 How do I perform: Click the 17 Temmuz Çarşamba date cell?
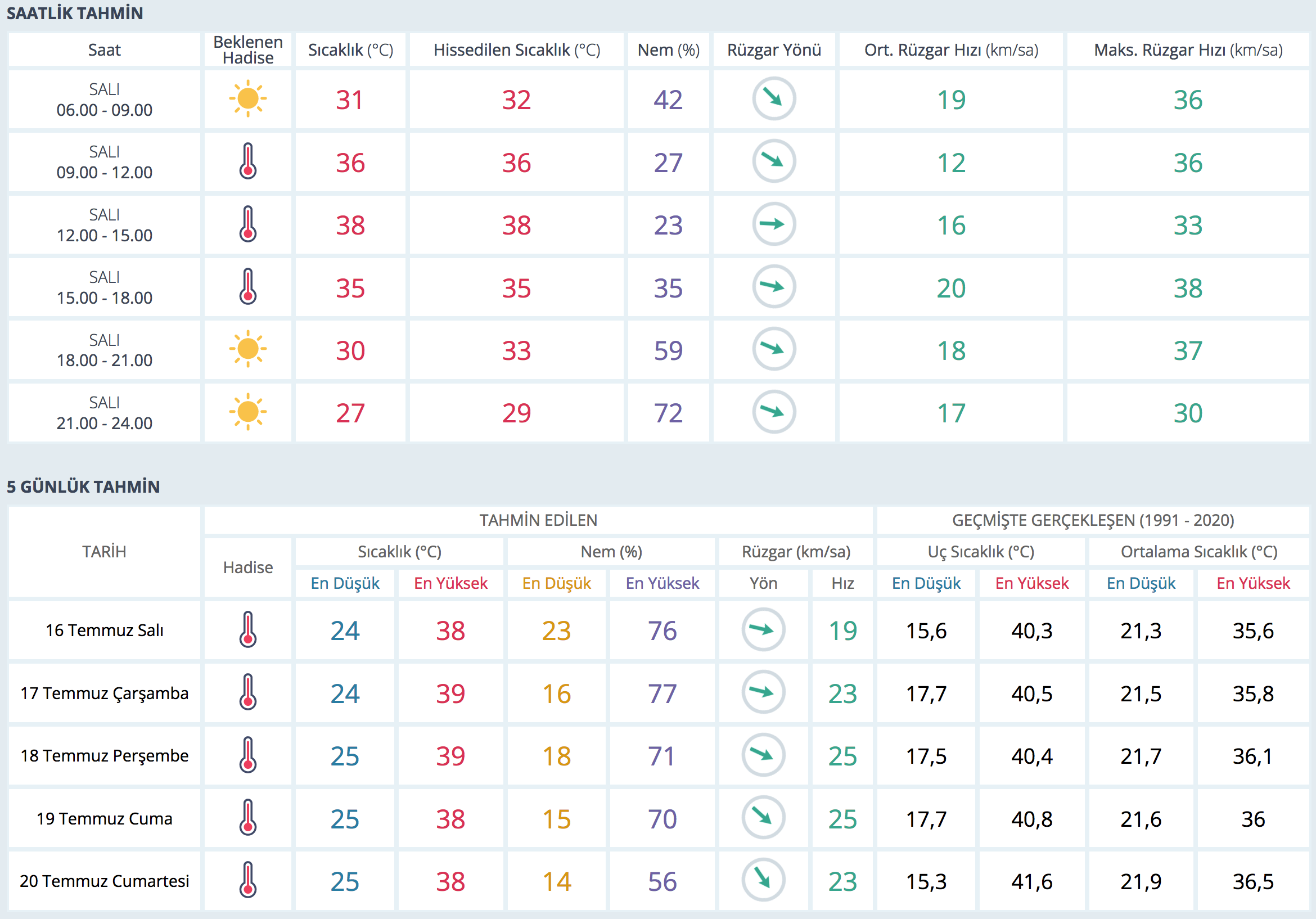click(104, 692)
